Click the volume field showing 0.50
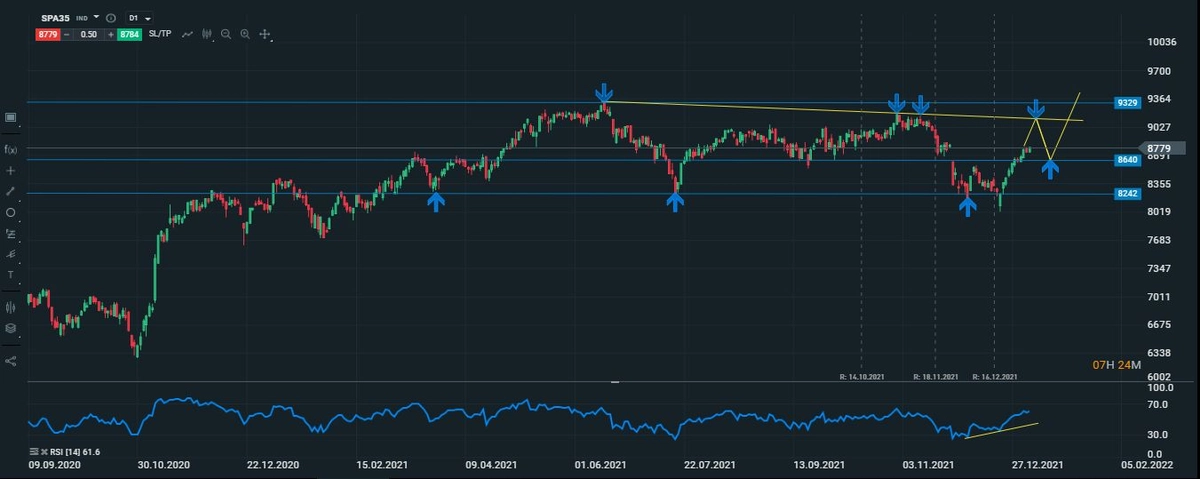 coord(88,34)
